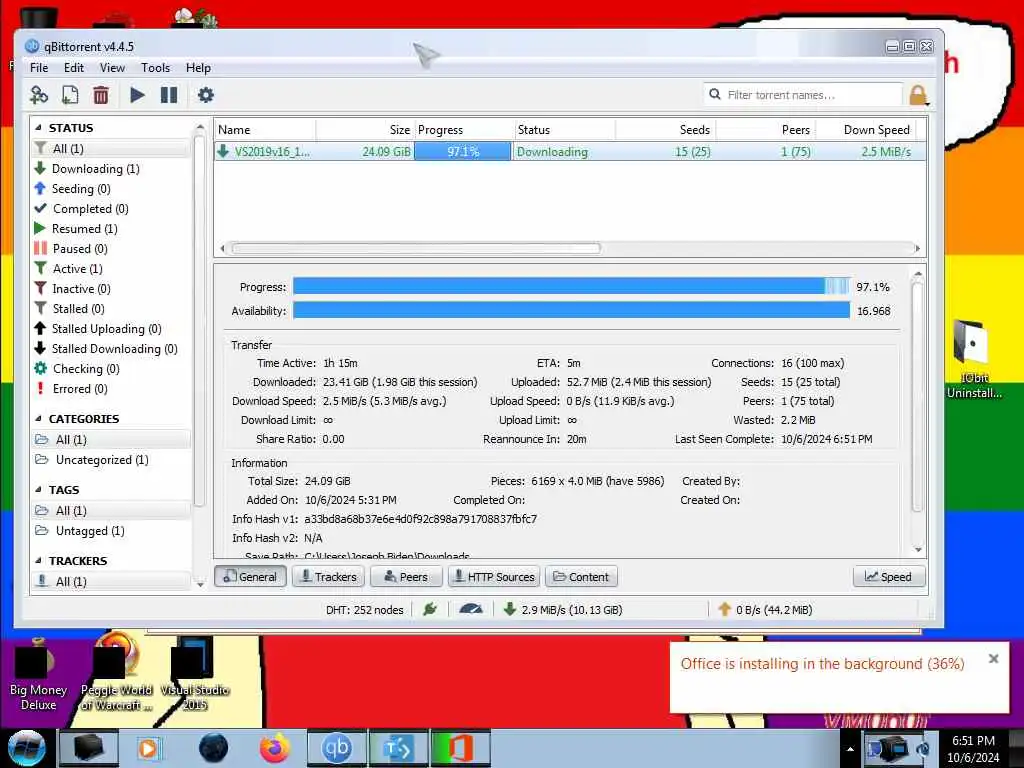Open Options via the gear icon
The height and width of the screenshot is (768, 1024).
click(x=206, y=95)
